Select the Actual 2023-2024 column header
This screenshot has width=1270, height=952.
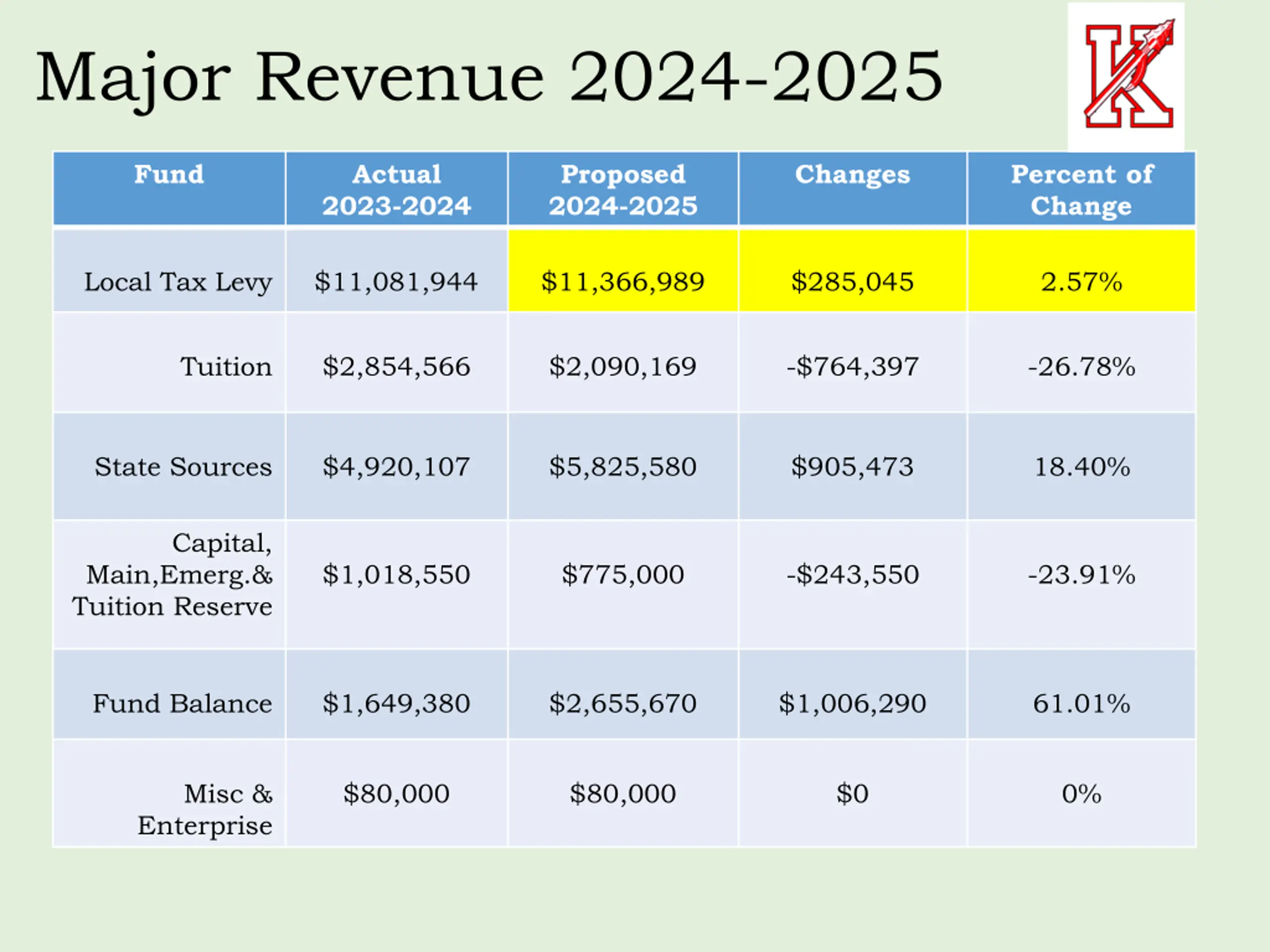(x=396, y=189)
